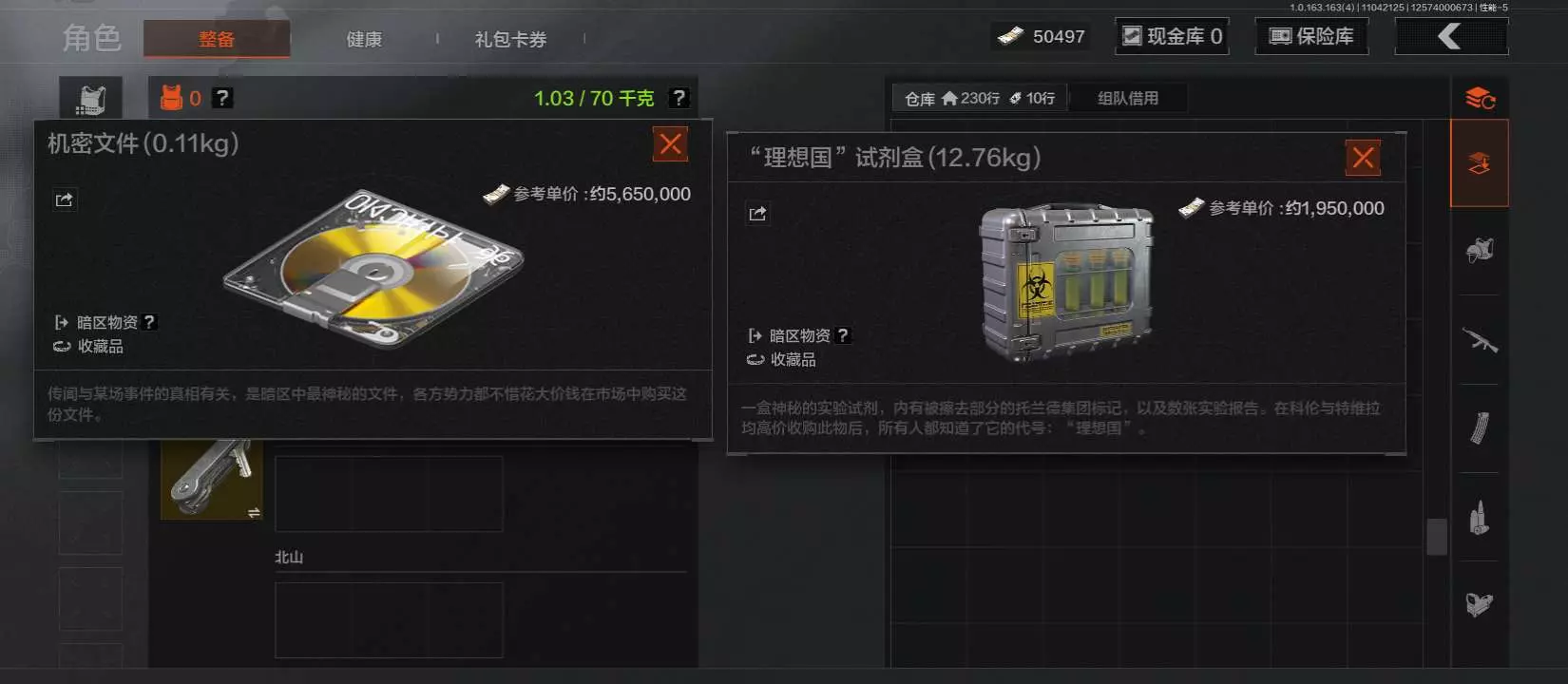The height and width of the screenshot is (684, 1568).
Task: Open the 保险库 button
Action: click(1311, 36)
